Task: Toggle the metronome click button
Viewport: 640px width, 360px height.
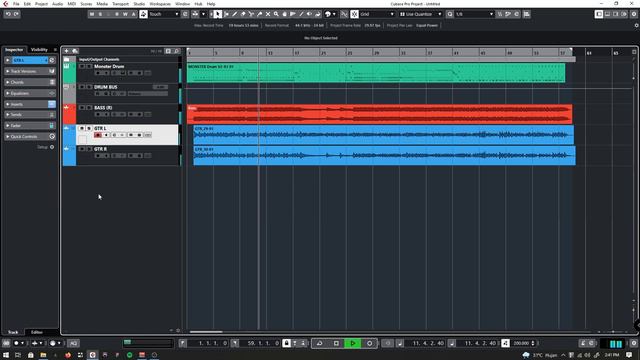Action: (x=583, y=343)
